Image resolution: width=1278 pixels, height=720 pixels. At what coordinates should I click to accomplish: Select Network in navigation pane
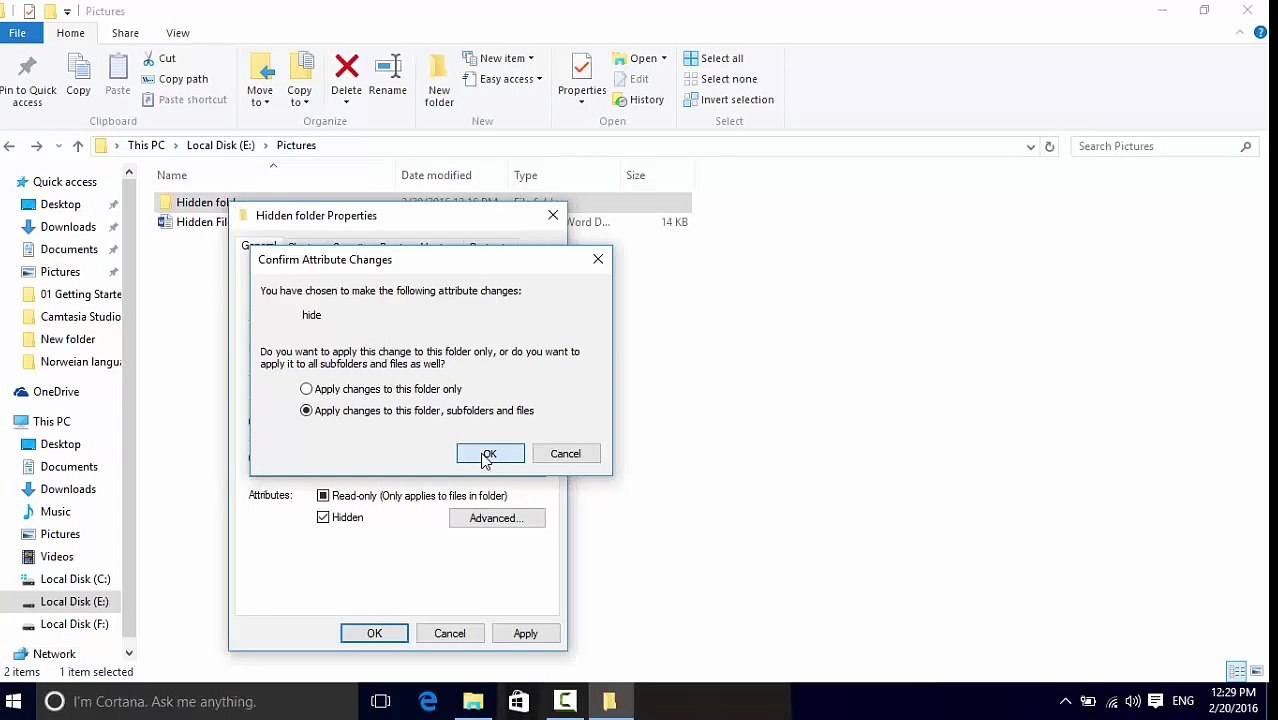pyautogui.click(x=54, y=654)
